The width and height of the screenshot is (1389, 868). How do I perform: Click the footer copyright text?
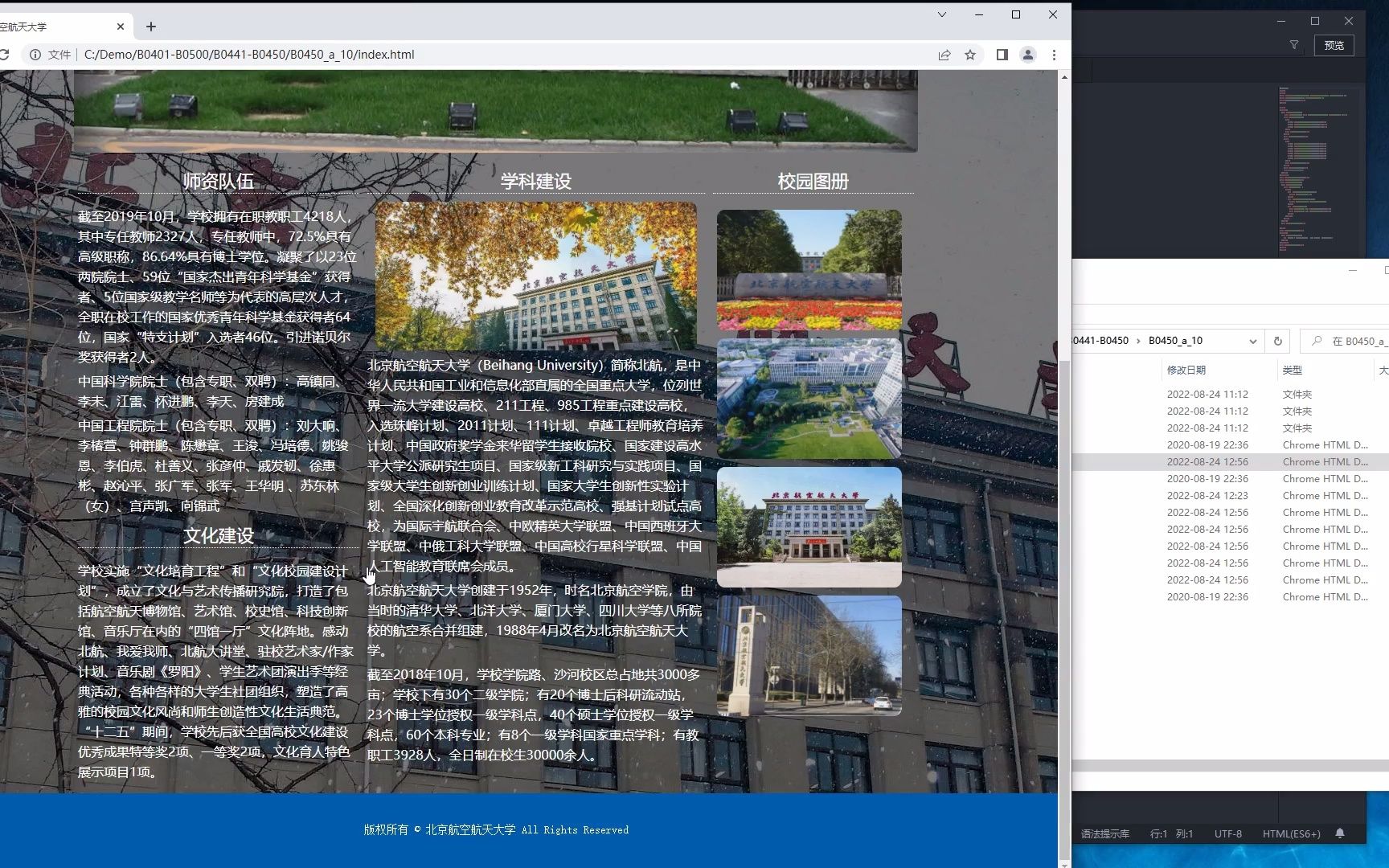[x=496, y=830]
